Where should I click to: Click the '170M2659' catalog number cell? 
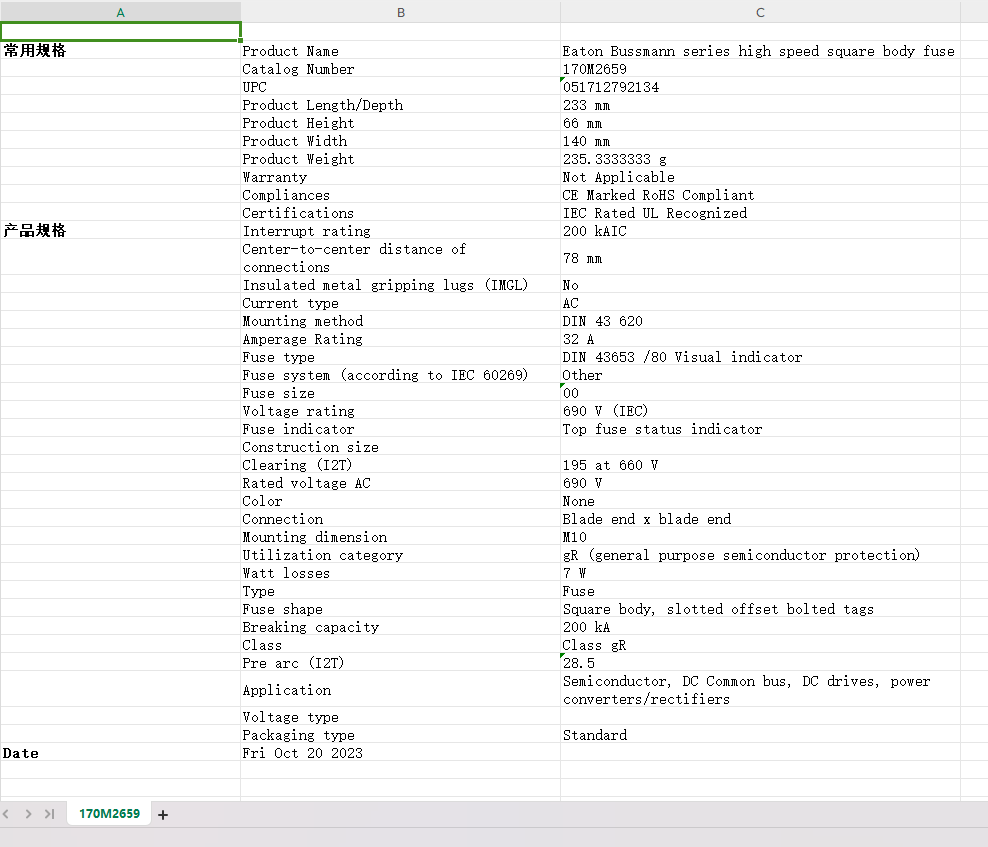tap(760, 69)
